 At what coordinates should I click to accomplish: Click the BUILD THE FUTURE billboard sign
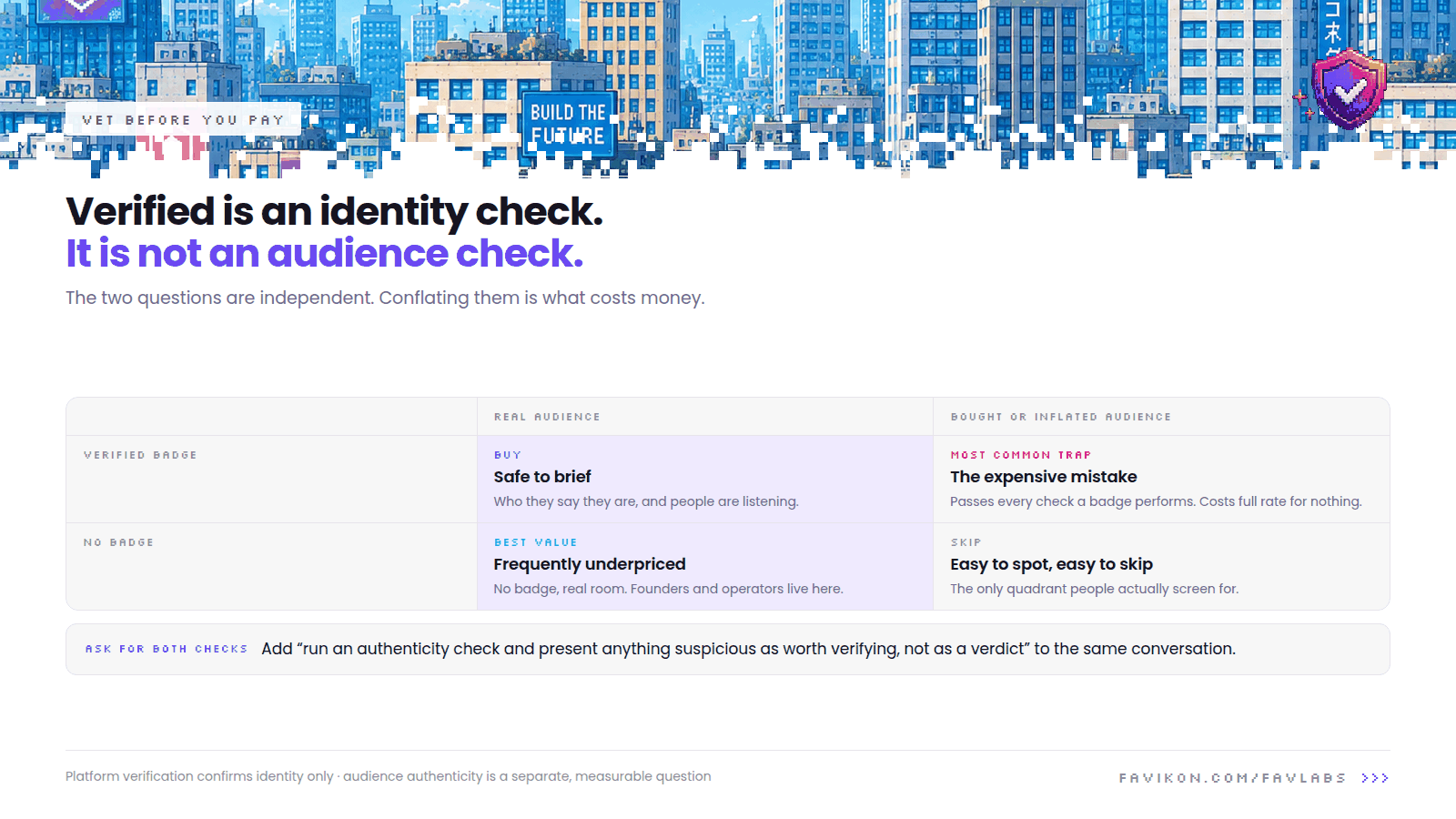pyautogui.click(x=568, y=124)
